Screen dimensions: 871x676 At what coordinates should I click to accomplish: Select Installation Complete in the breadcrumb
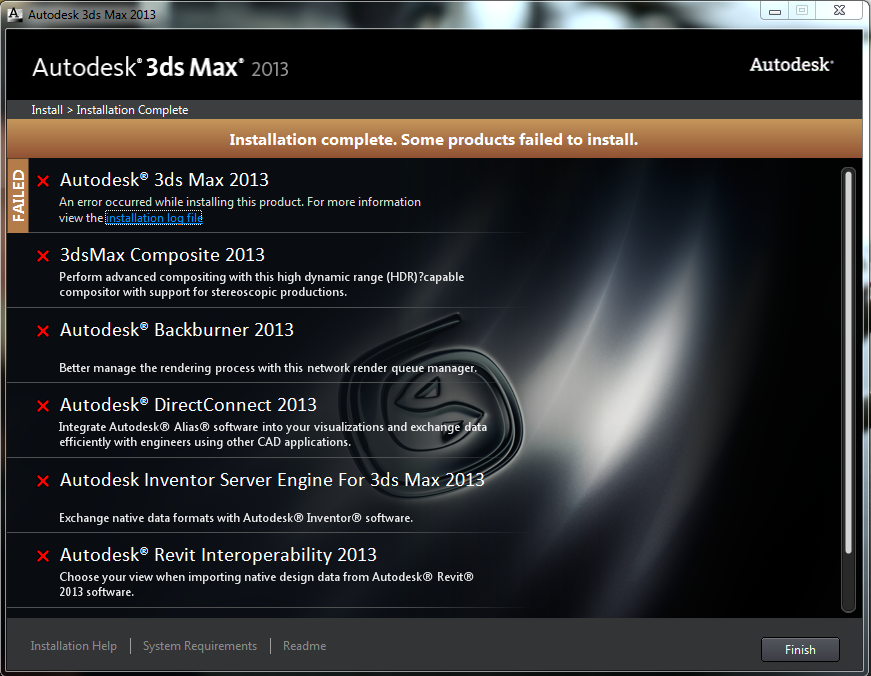(x=132, y=110)
